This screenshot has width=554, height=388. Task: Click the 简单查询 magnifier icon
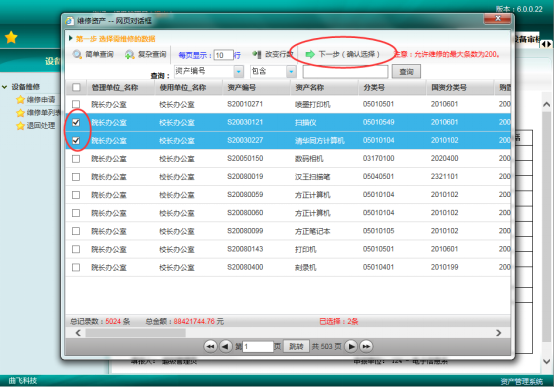tap(77, 54)
